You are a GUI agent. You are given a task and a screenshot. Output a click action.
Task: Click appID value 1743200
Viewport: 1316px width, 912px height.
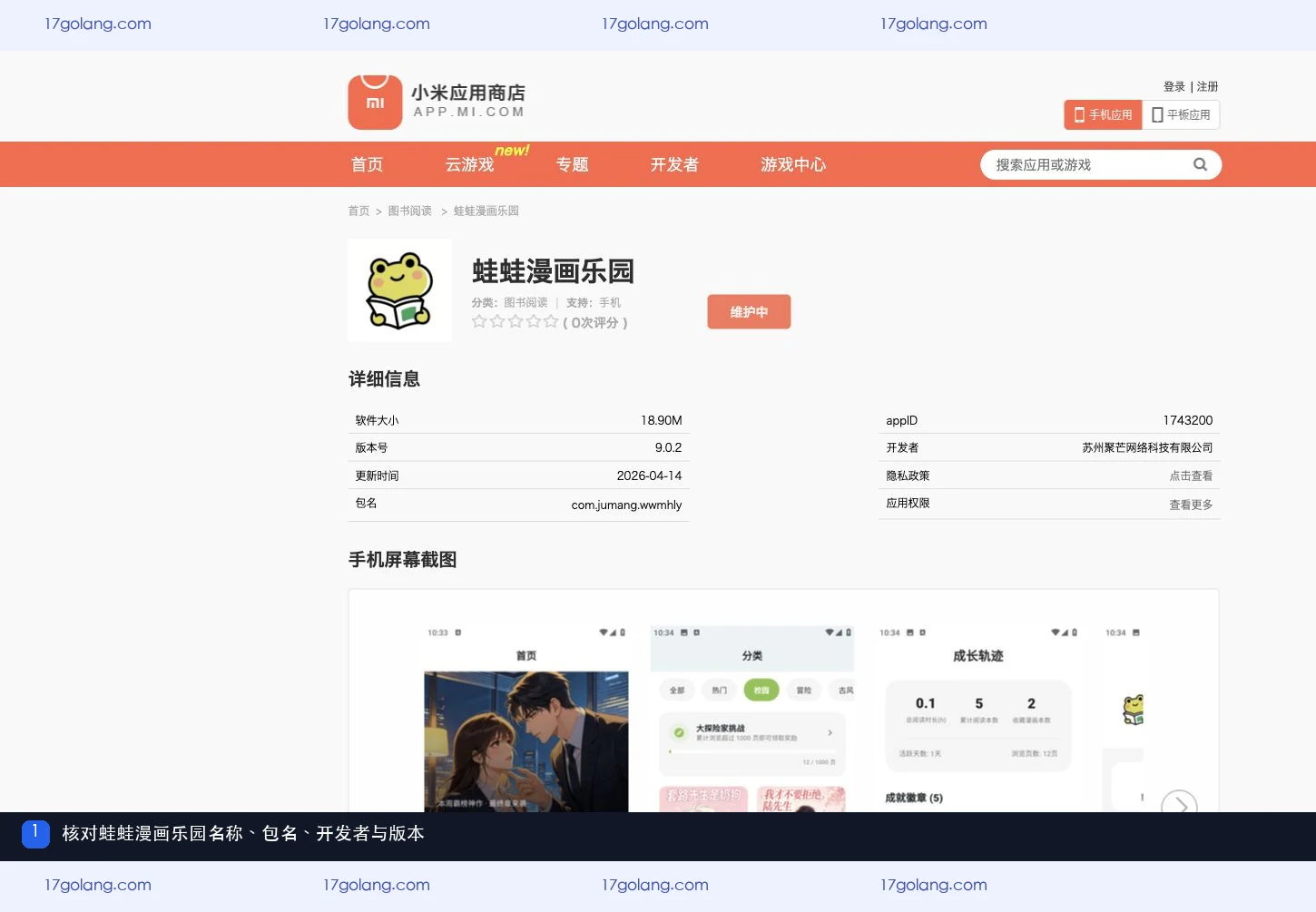tap(1188, 420)
